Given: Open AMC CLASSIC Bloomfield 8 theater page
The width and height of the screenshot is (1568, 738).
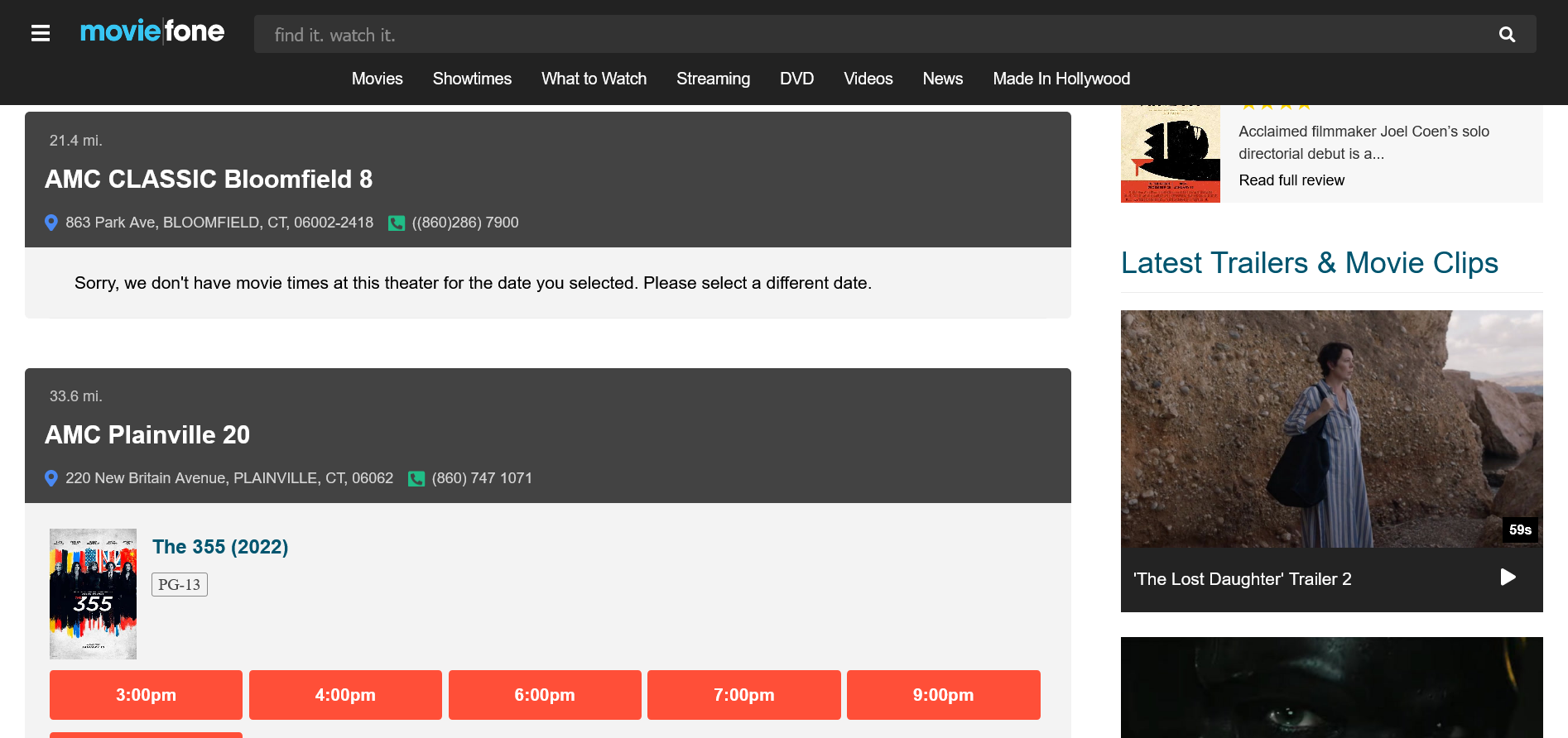Looking at the screenshot, I should [x=209, y=179].
